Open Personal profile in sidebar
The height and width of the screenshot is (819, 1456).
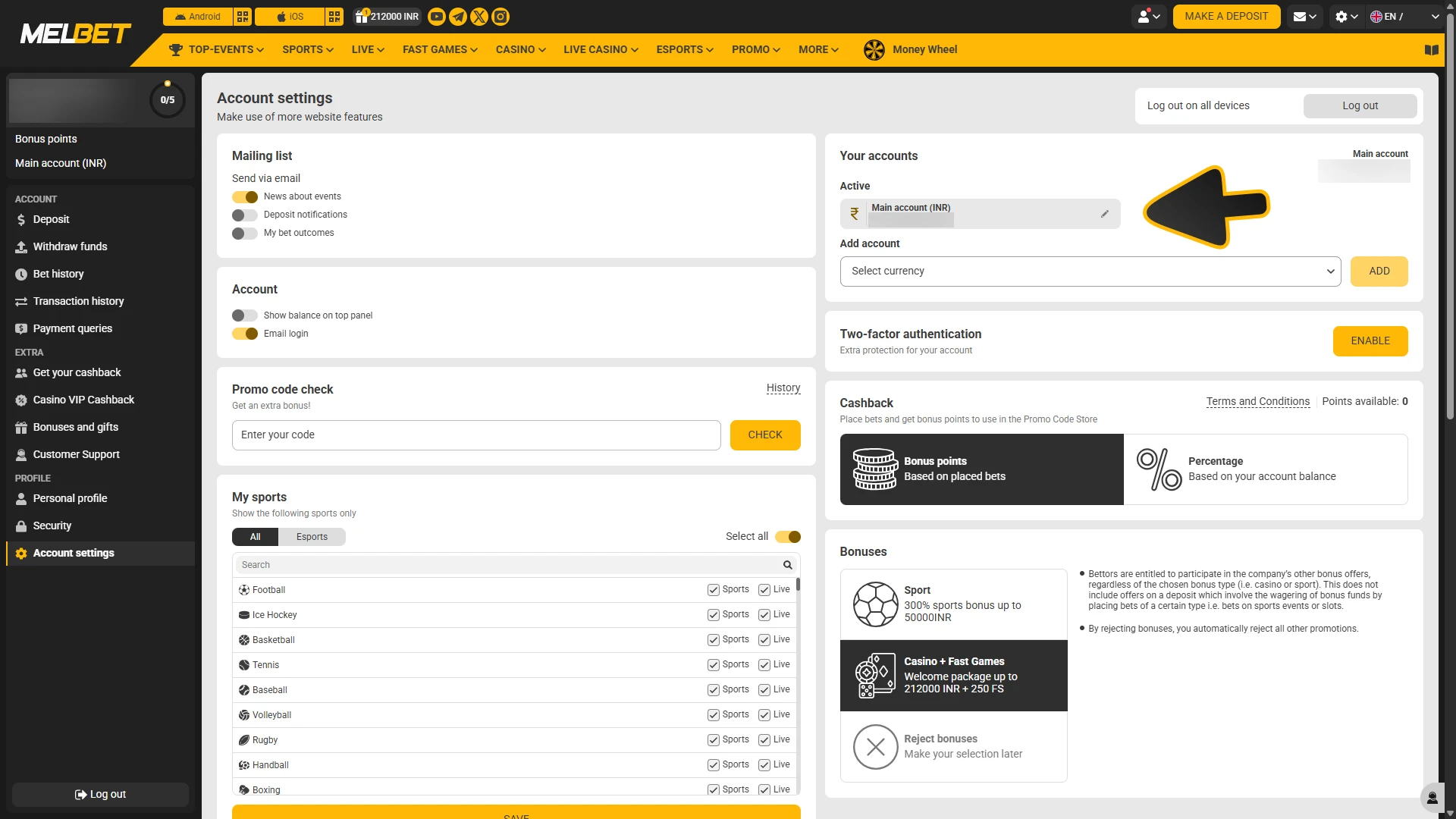(100, 499)
